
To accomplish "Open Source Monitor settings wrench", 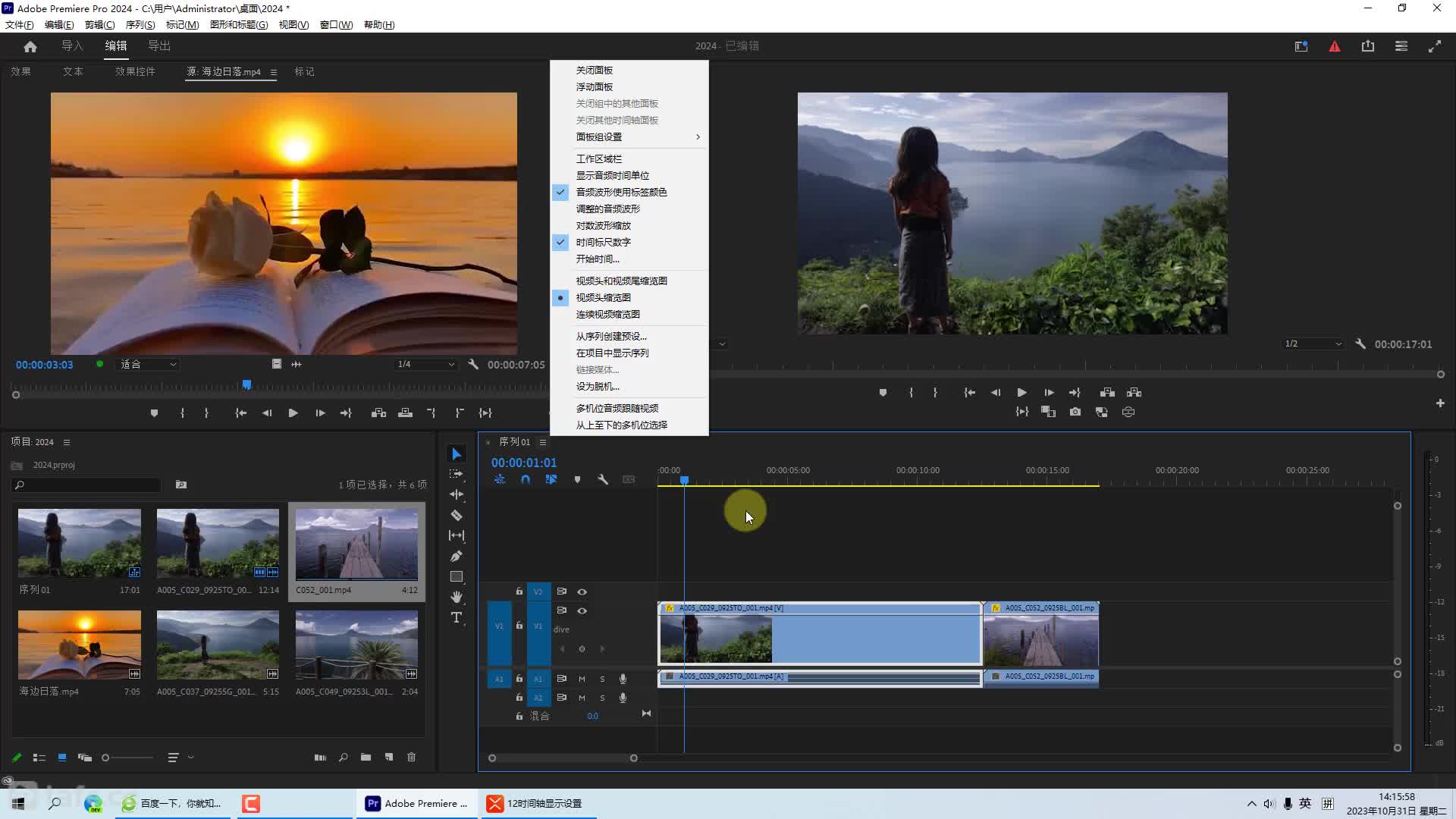I will [x=473, y=364].
